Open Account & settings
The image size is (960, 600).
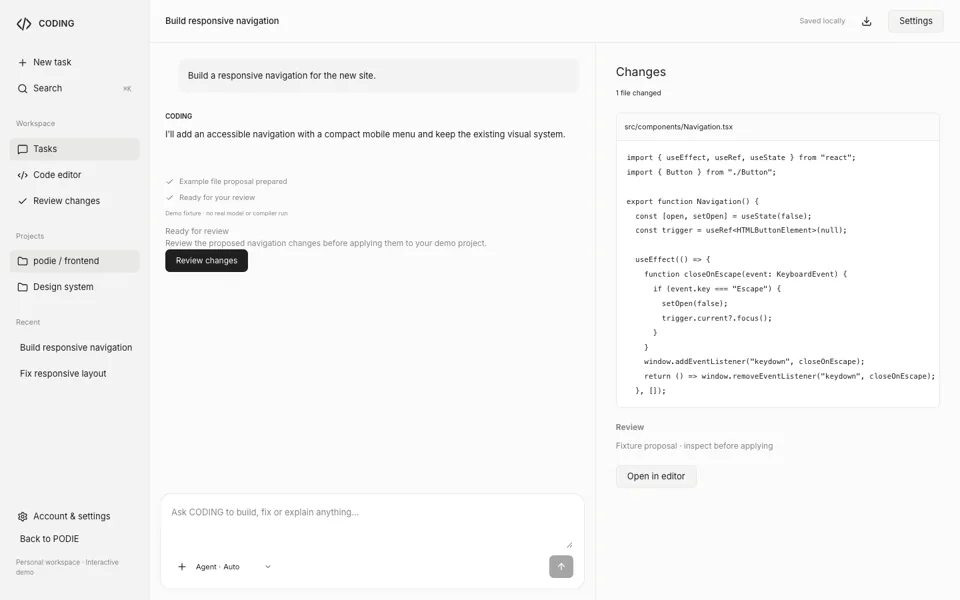pyautogui.click(x=75, y=517)
